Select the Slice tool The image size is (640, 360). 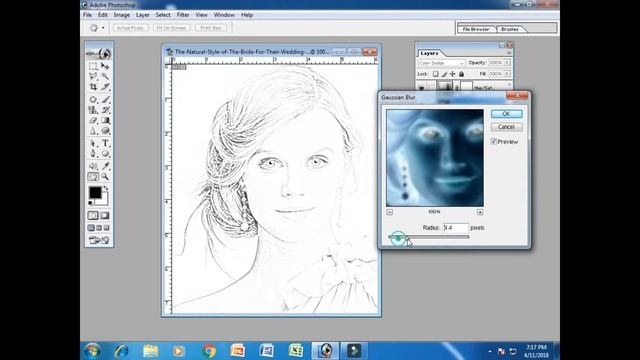[105, 87]
